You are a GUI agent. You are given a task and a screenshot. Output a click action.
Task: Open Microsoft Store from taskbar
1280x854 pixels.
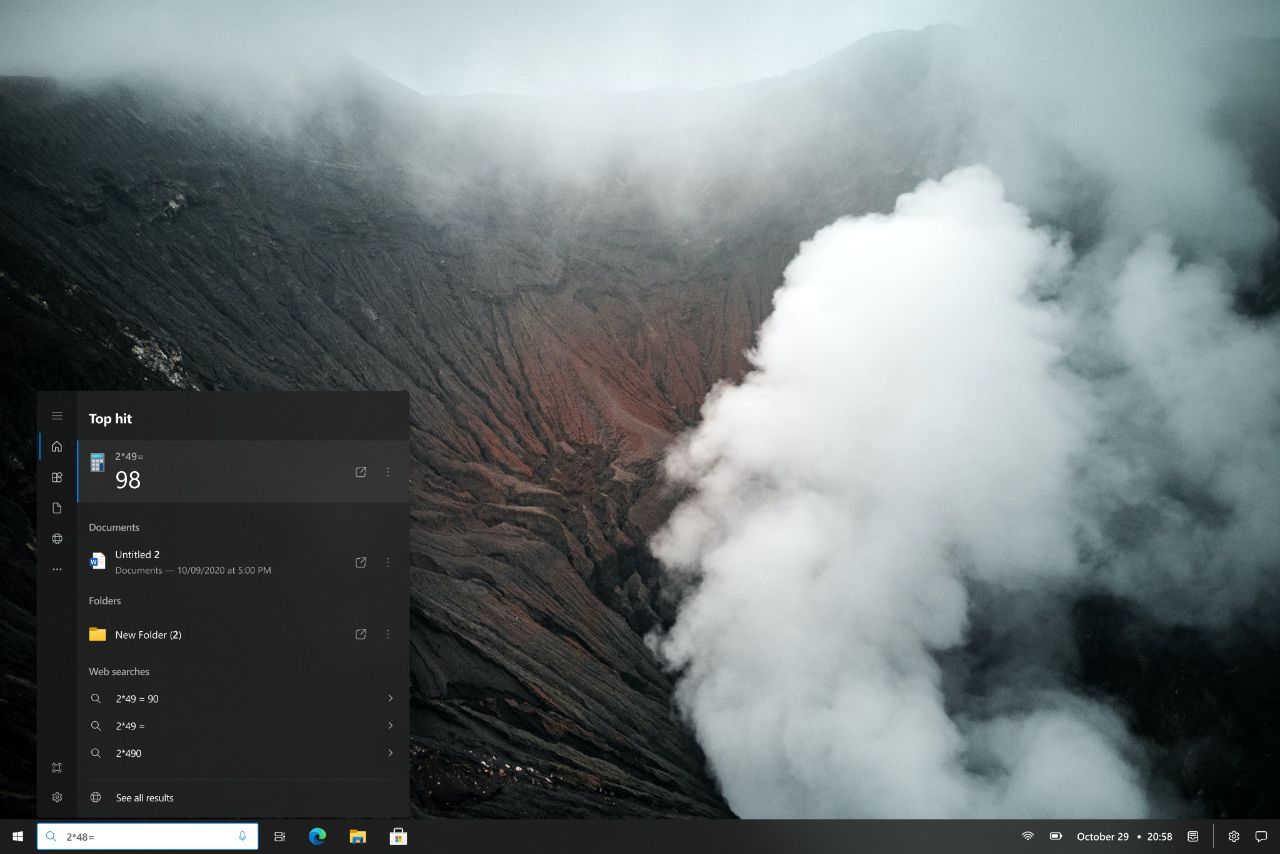tap(398, 836)
